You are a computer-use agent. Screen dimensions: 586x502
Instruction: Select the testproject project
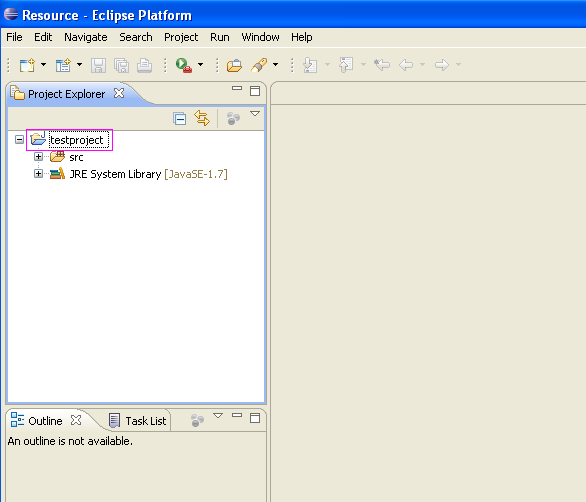point(77,140)
